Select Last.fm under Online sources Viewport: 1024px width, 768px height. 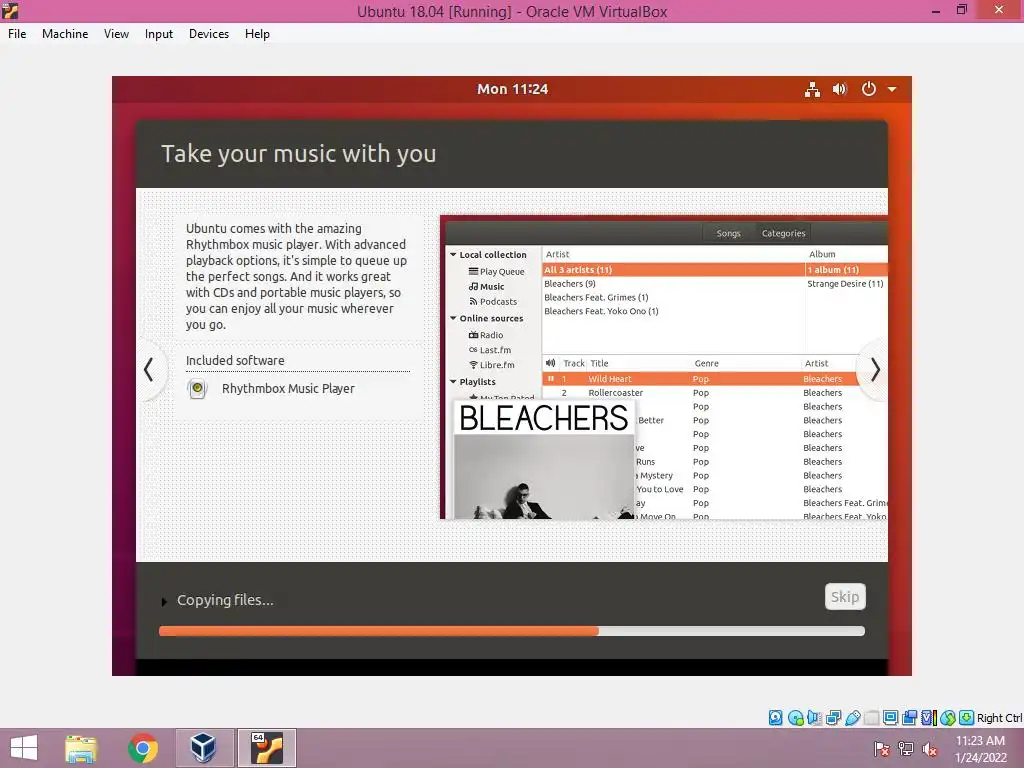coord(490,350)
